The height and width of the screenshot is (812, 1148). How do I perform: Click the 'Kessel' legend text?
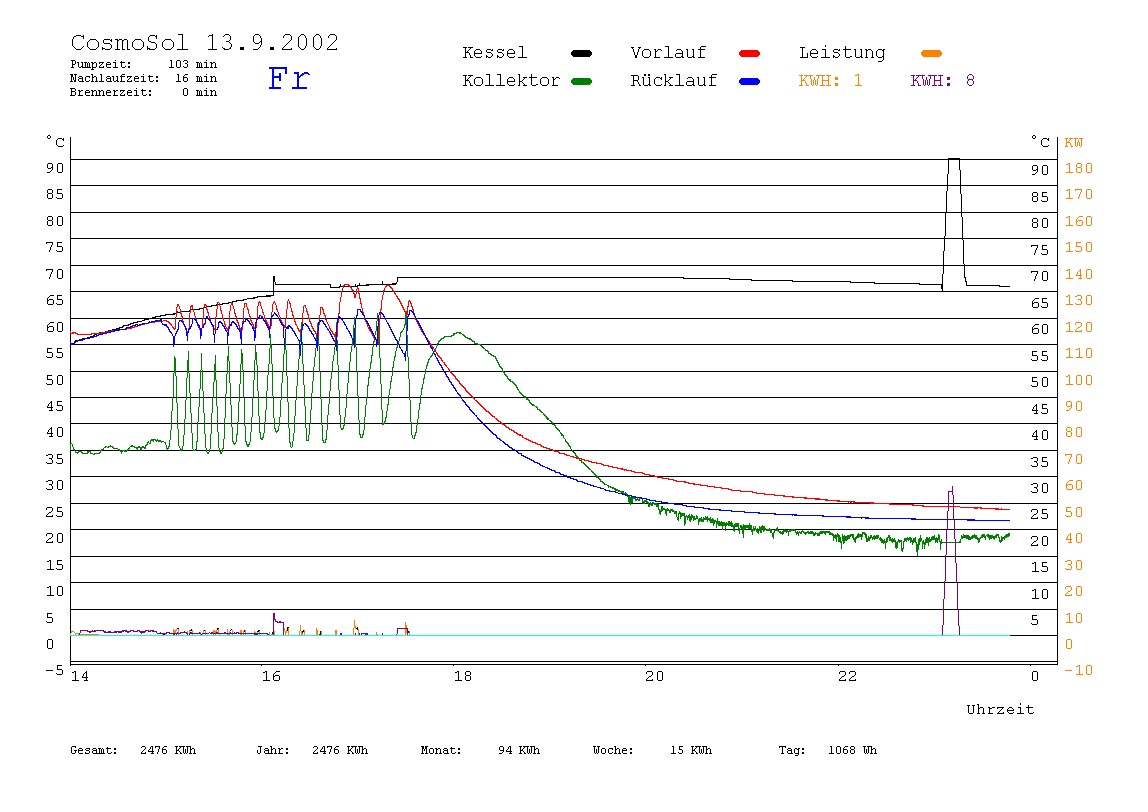click(494, 53)
